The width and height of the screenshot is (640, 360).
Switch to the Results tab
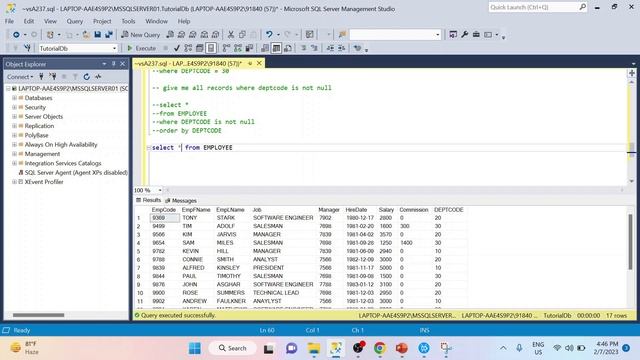click(x=149, y=200)
